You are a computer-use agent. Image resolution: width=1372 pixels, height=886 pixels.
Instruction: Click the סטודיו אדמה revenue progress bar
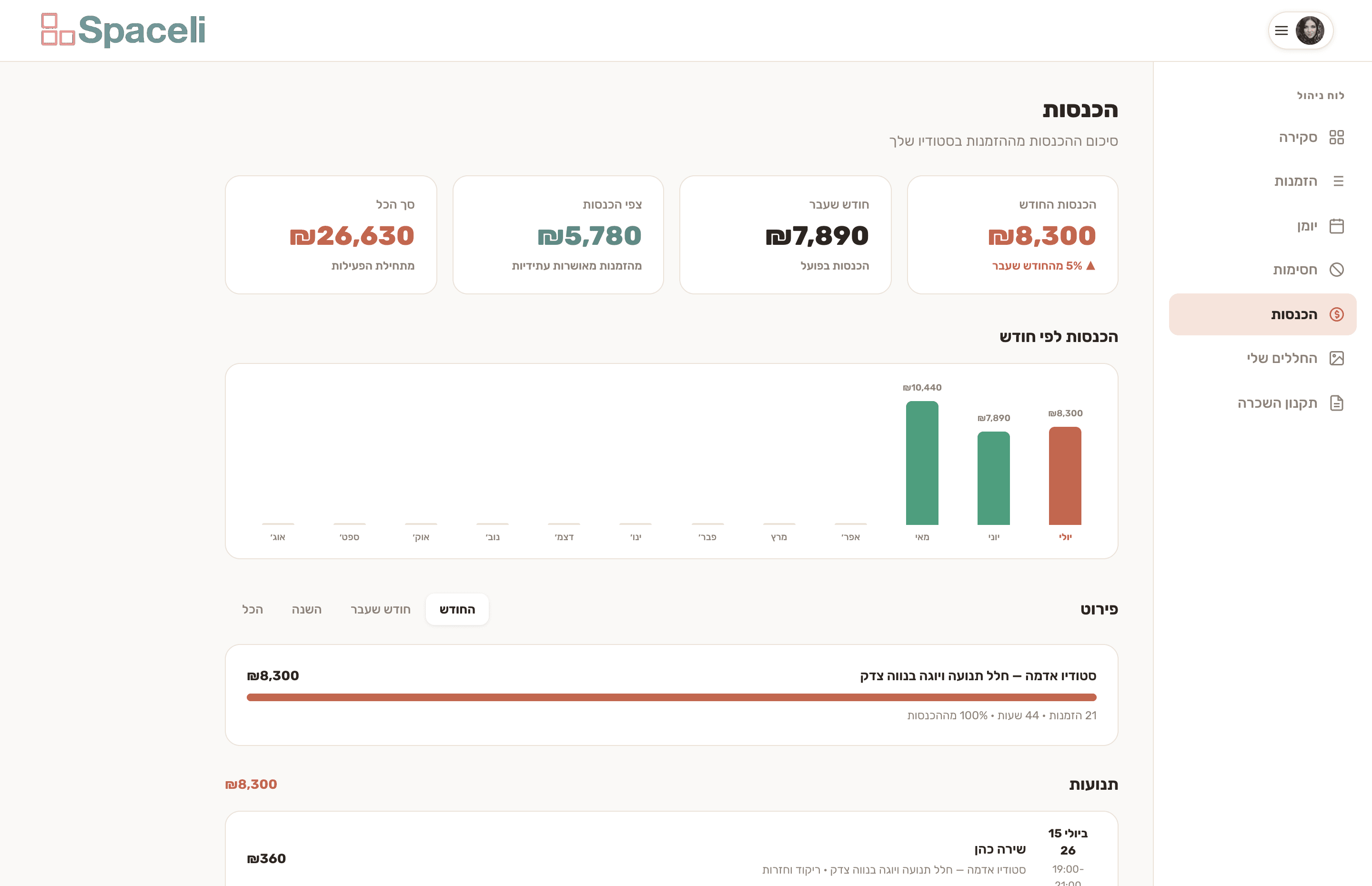click(671, 697)
